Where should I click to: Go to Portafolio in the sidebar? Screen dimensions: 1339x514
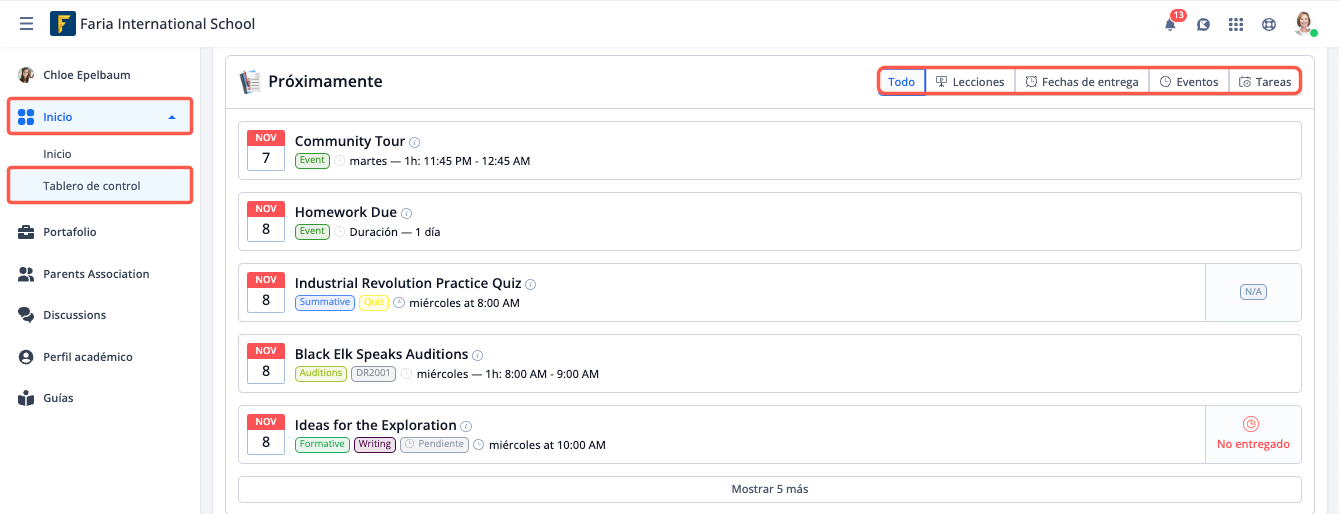coord(70,232)
